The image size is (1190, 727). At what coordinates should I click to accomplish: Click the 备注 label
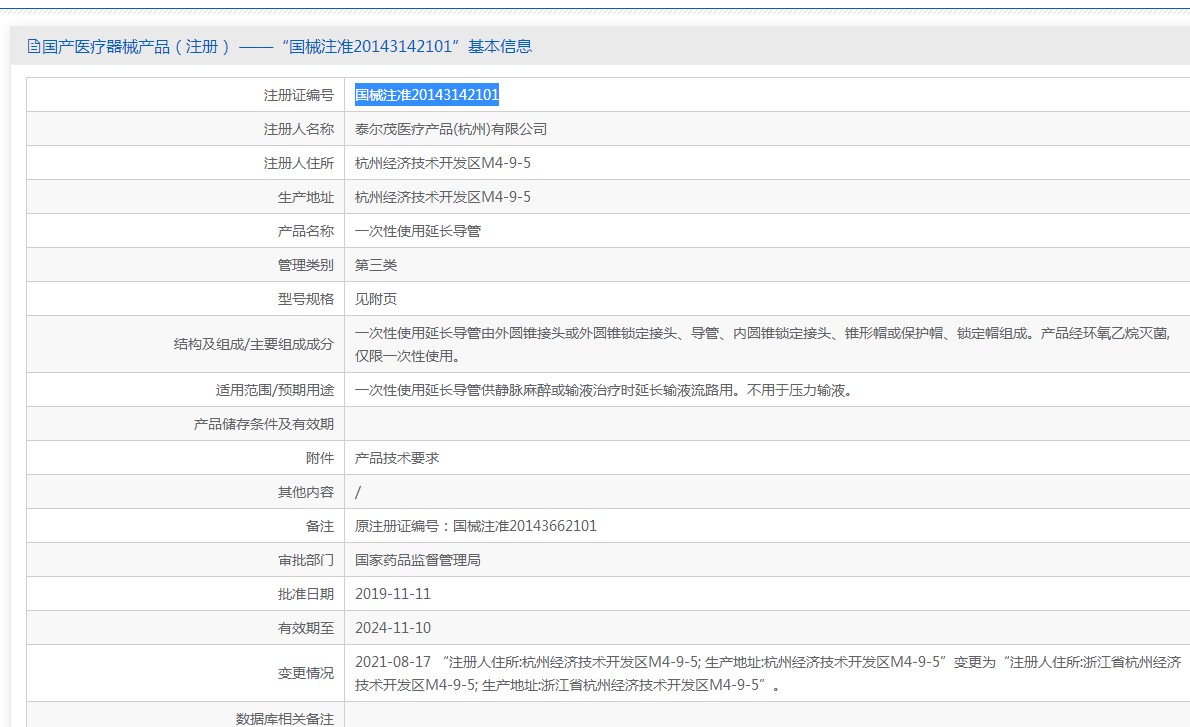(x=320, y=526)
